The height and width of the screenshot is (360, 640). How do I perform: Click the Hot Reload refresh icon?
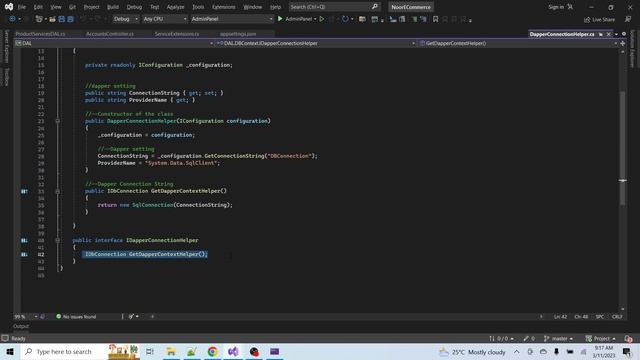coord(345,19)
